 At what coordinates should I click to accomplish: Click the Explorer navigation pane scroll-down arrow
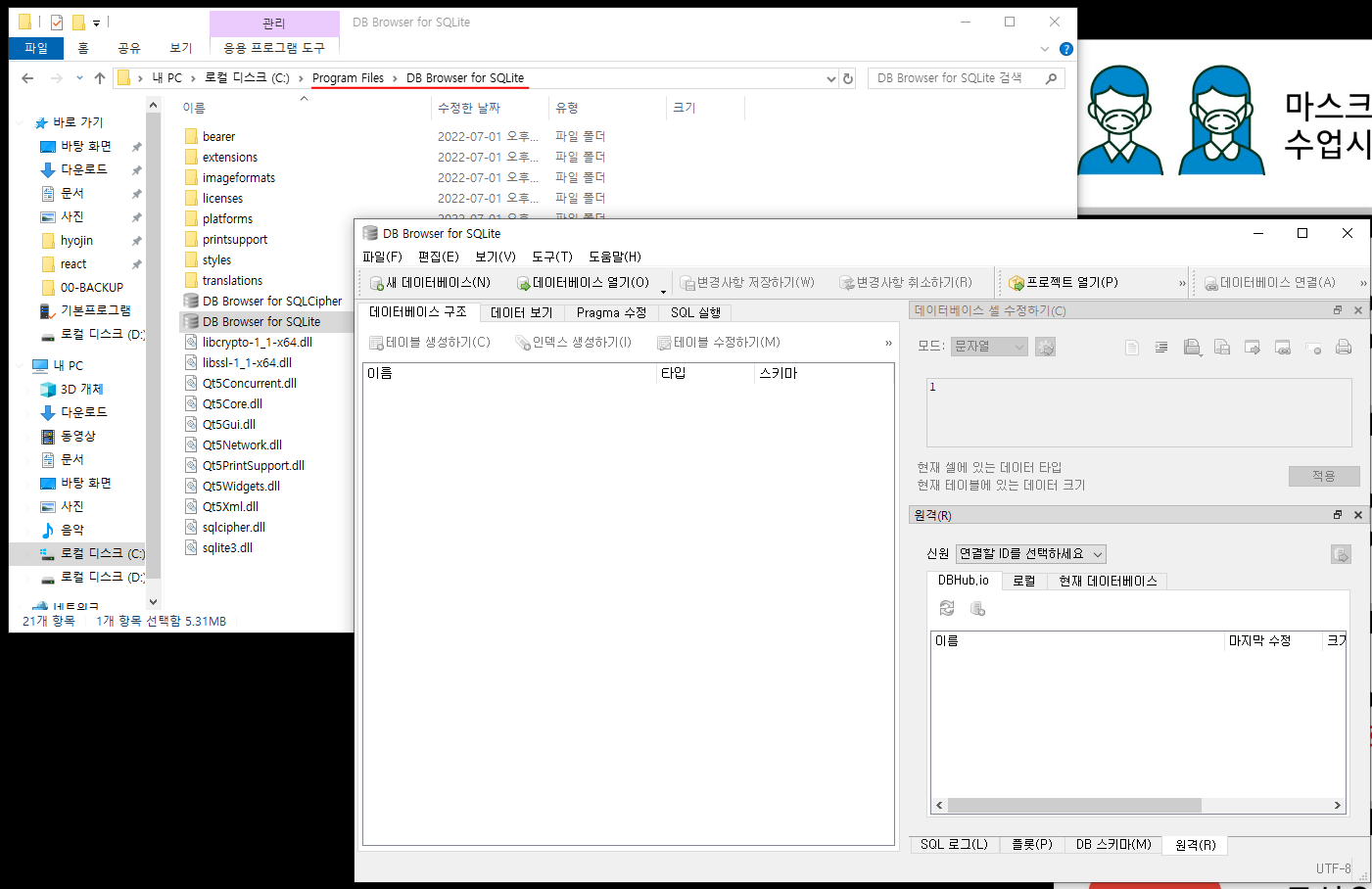click(x=153, y=601)
